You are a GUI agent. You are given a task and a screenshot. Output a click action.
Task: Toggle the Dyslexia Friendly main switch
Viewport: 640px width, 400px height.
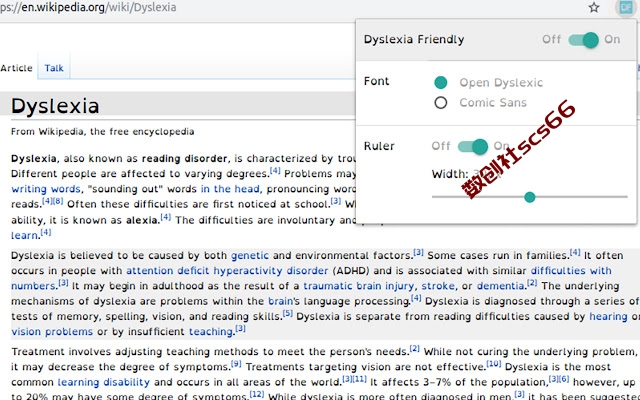pyautogui.click(x=584, y=40)
